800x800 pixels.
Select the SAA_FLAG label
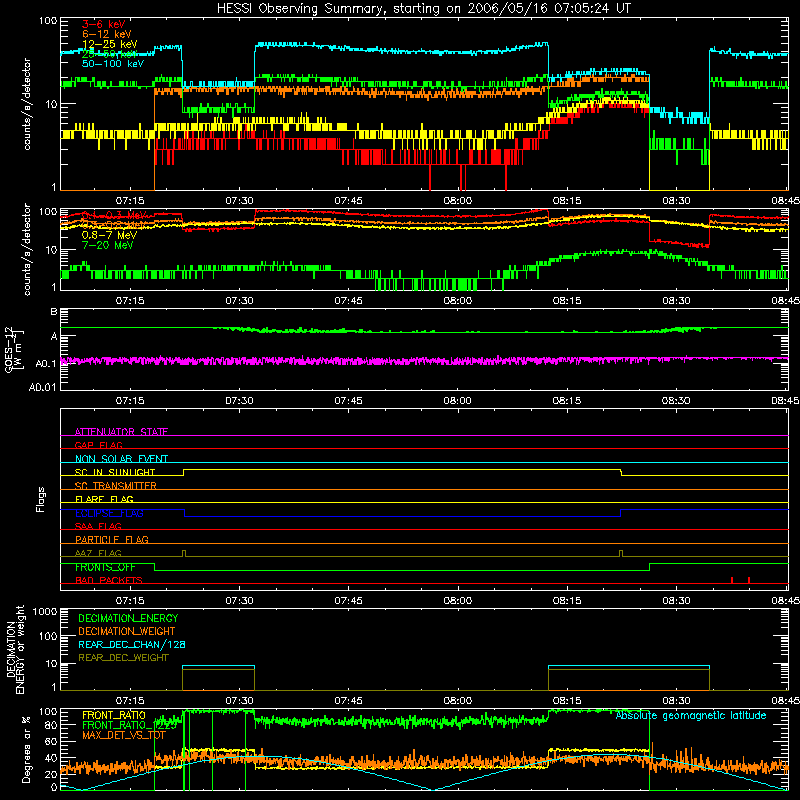(x=98, y=526)
